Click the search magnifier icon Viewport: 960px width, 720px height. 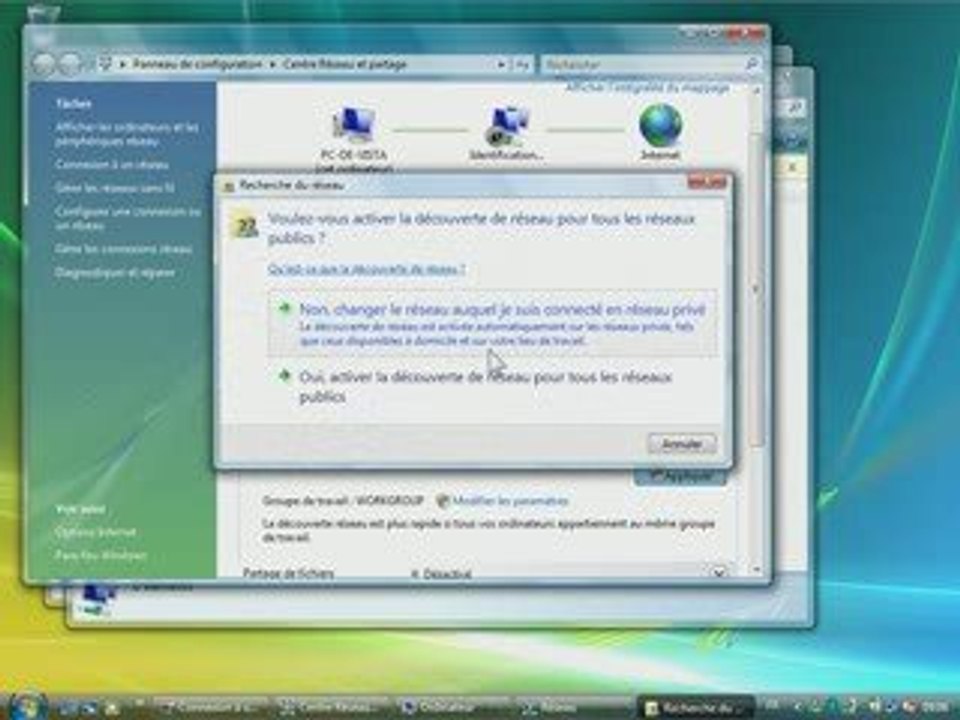pyautogui.click(x=752, y=63)
